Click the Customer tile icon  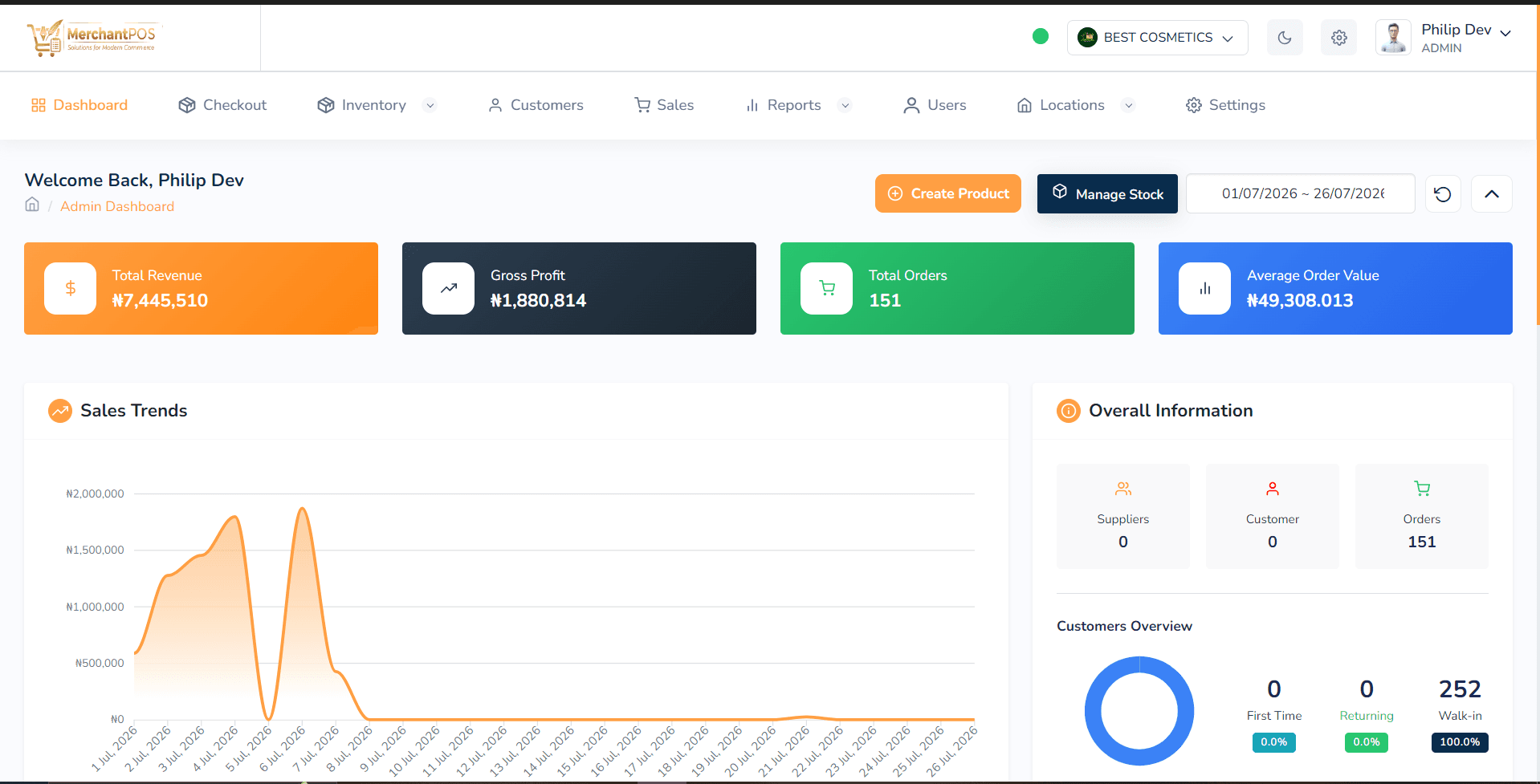tap(1273, 489)
